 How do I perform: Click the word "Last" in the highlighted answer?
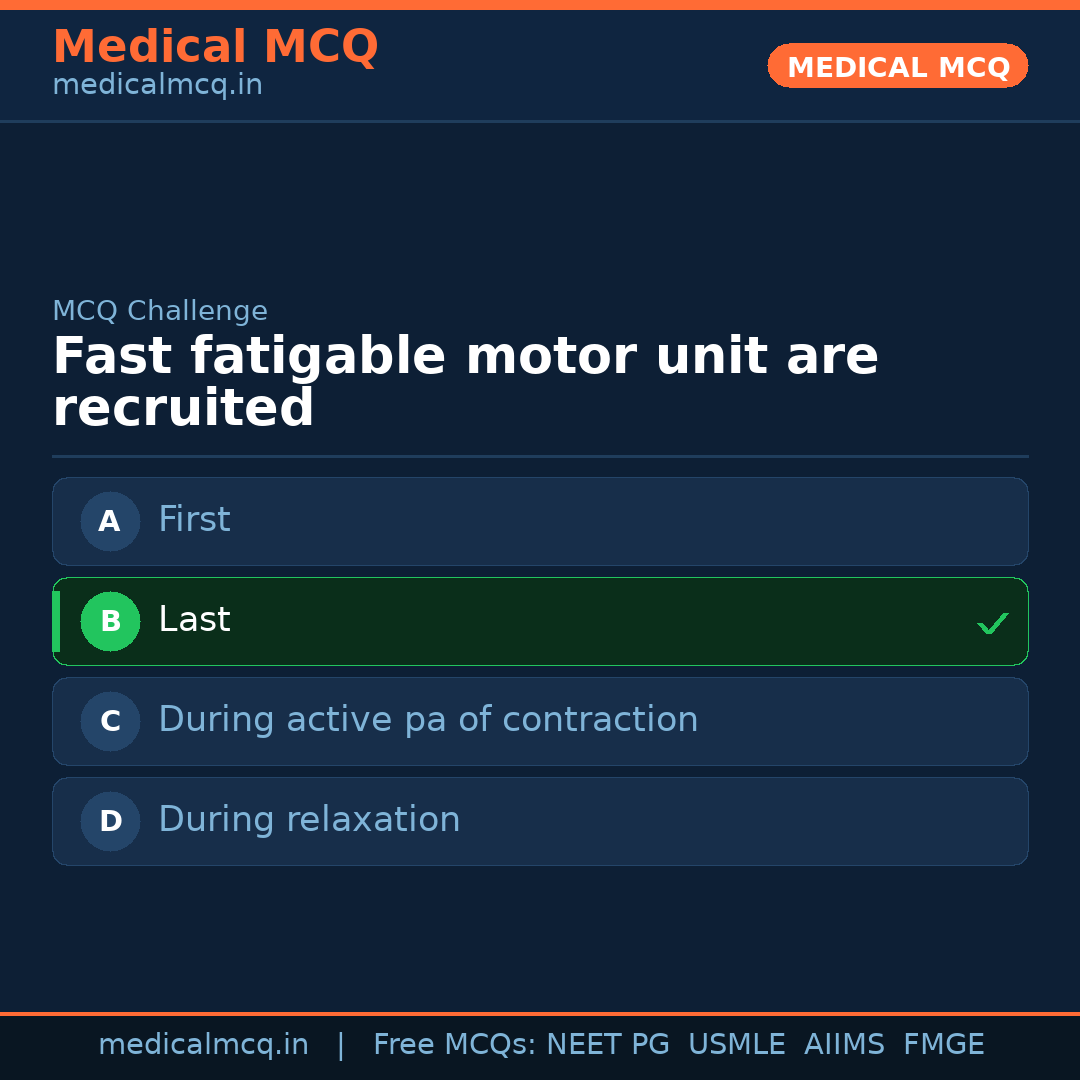pyautogui.click(x=194, y=620)
